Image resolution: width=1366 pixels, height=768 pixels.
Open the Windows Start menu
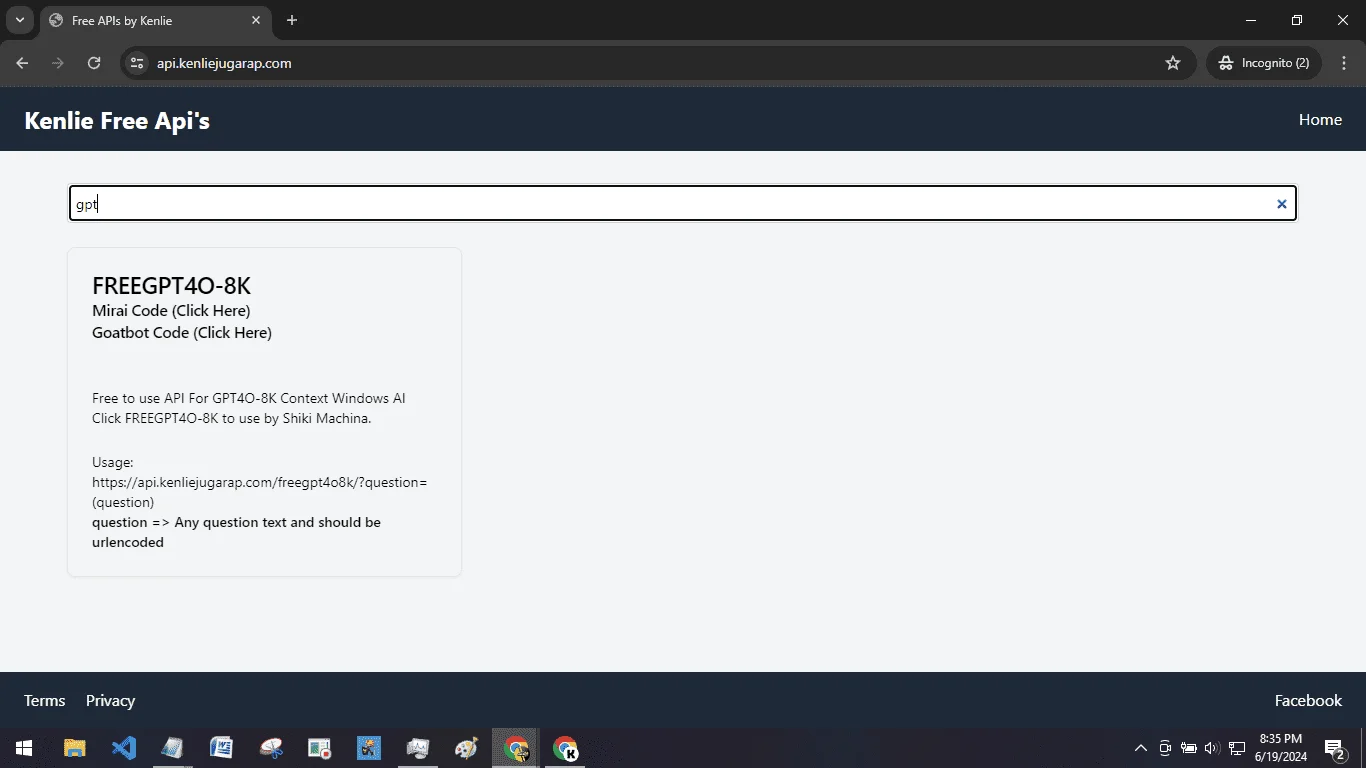(24, 748)
